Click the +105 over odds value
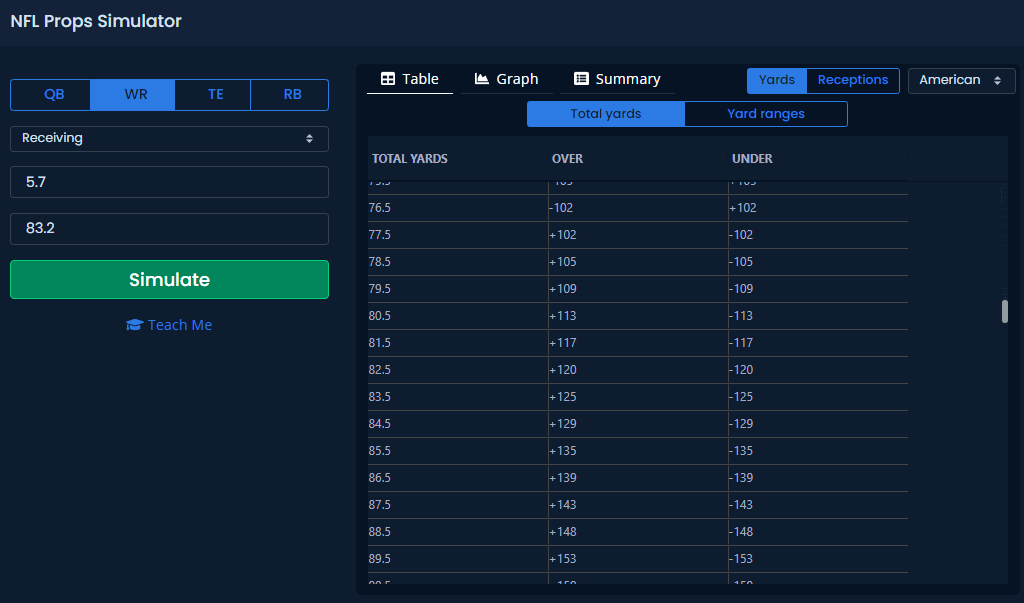 [x=563, y=262]
